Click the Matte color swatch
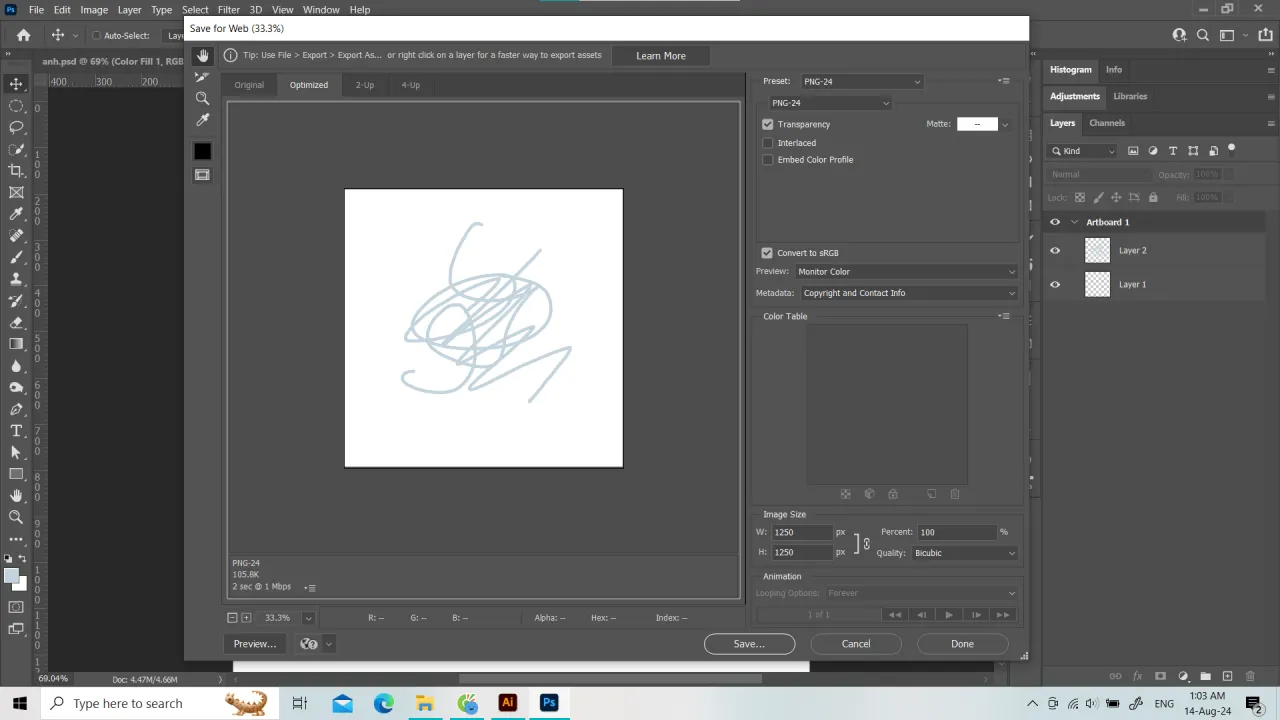1280x720 pixels. pyautogui.click(x=977, y=123)
